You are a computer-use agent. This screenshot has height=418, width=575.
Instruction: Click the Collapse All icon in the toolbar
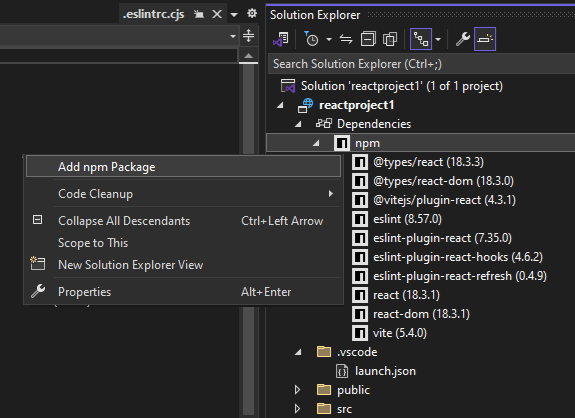[x=368, y=39]
